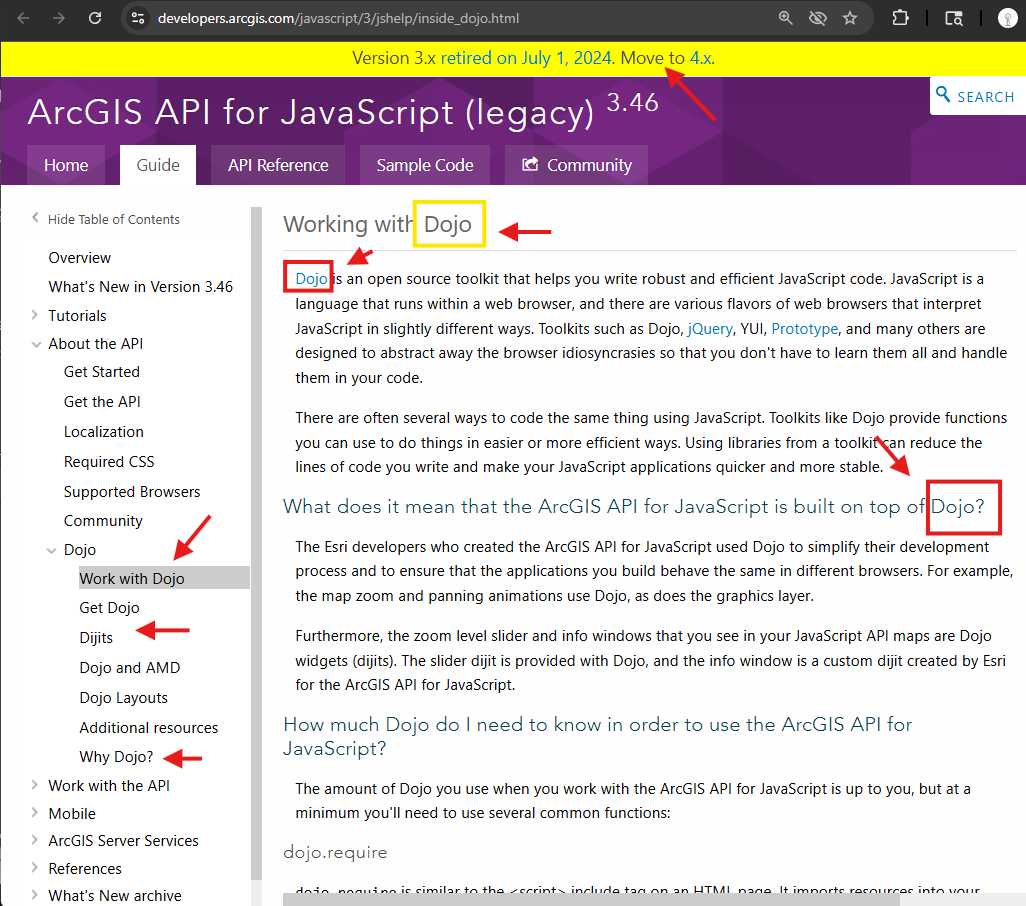Switch to the API Reference tab
Screen dimensions: 1026x906
[x=278, y=165]
